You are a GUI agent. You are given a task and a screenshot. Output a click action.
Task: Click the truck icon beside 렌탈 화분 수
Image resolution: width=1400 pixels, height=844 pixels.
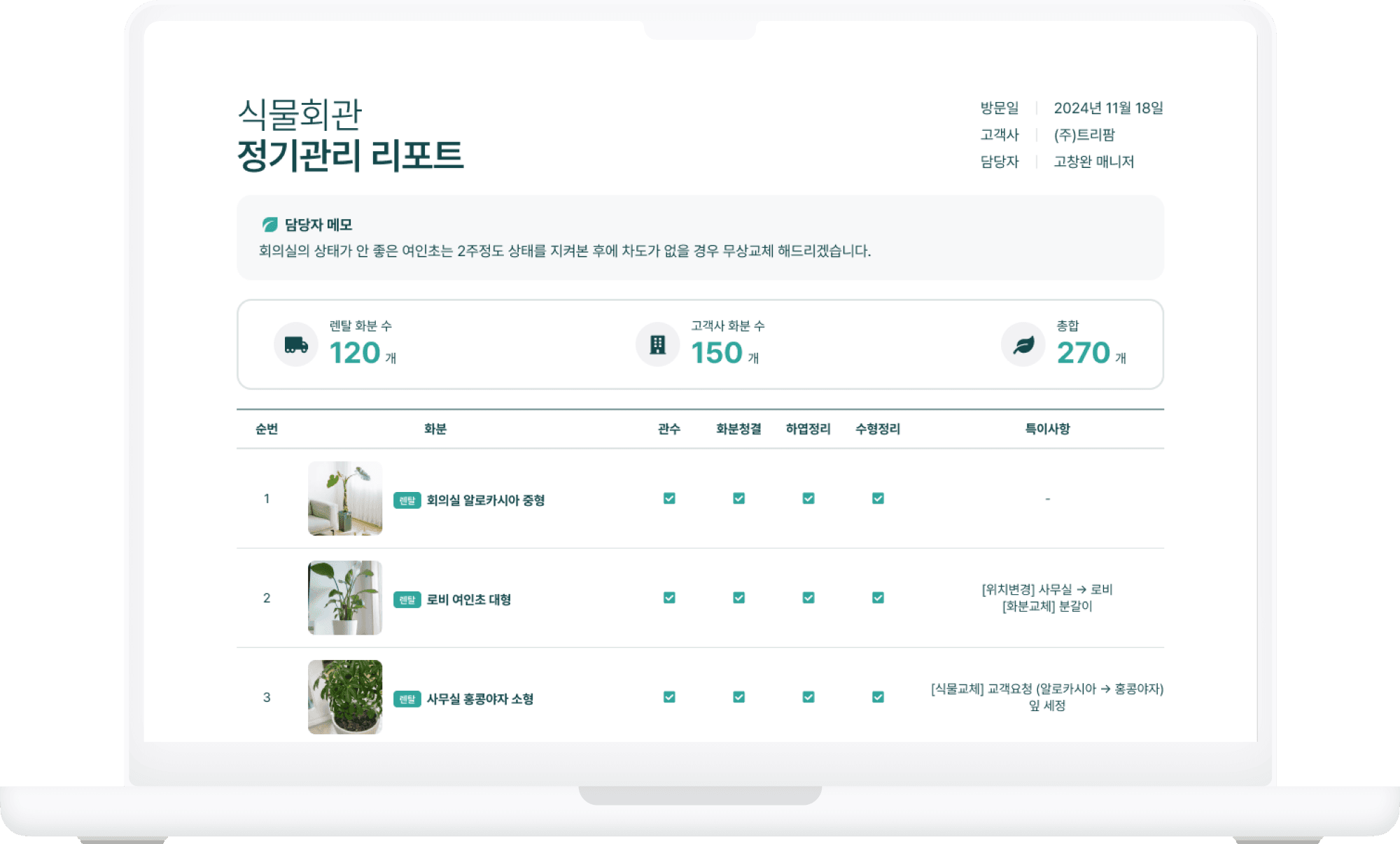click(x=295, y=344)
